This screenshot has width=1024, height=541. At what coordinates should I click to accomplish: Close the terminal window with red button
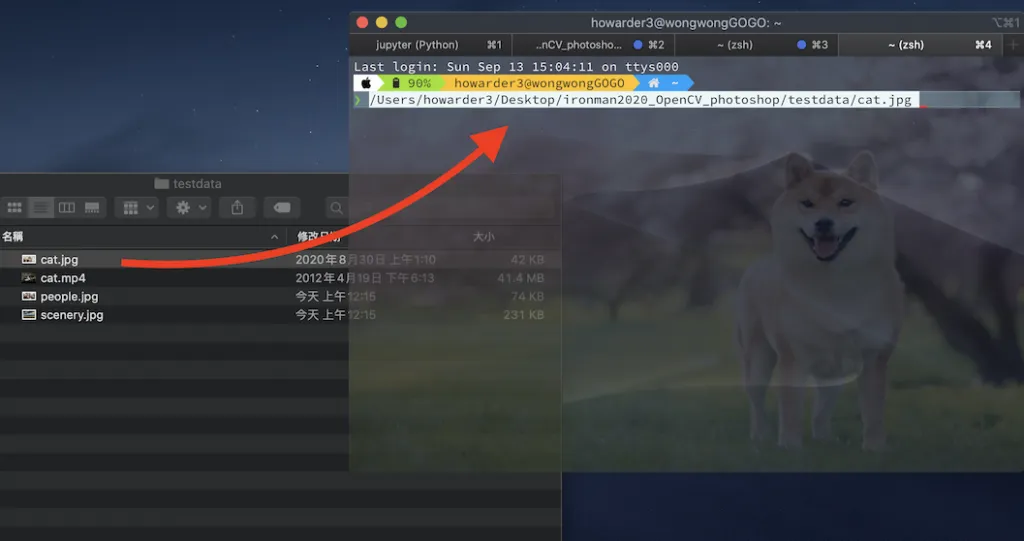[x=362, y=23]
